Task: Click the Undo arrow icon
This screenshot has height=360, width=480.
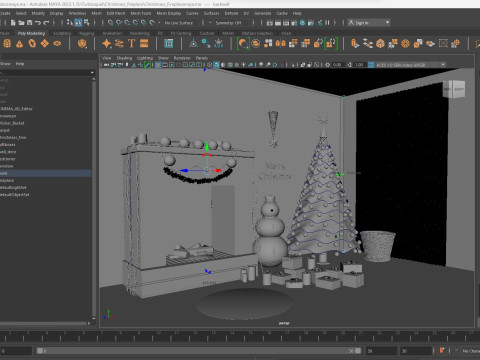Action: (x=38, y=23)
